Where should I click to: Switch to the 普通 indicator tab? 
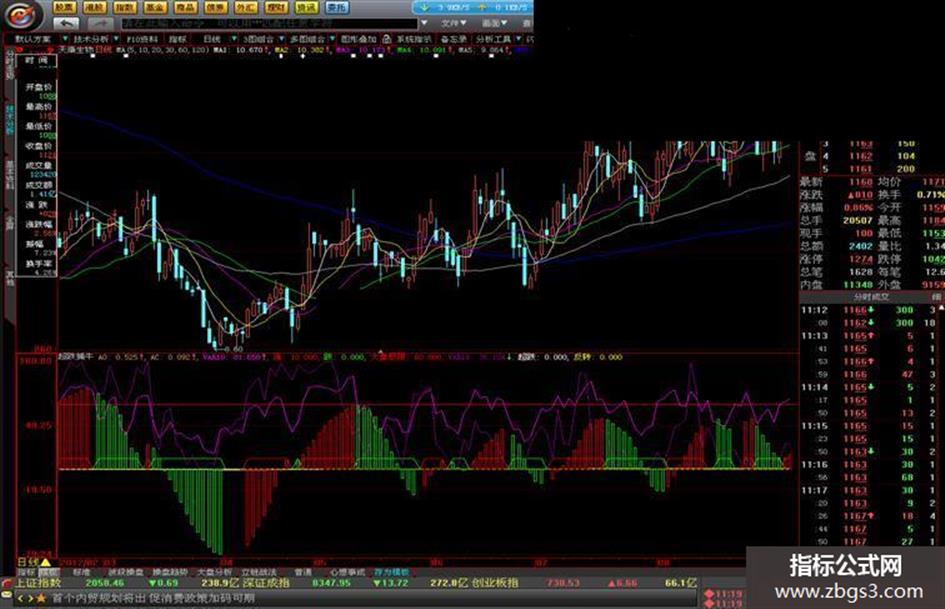[x=303, y=572]
